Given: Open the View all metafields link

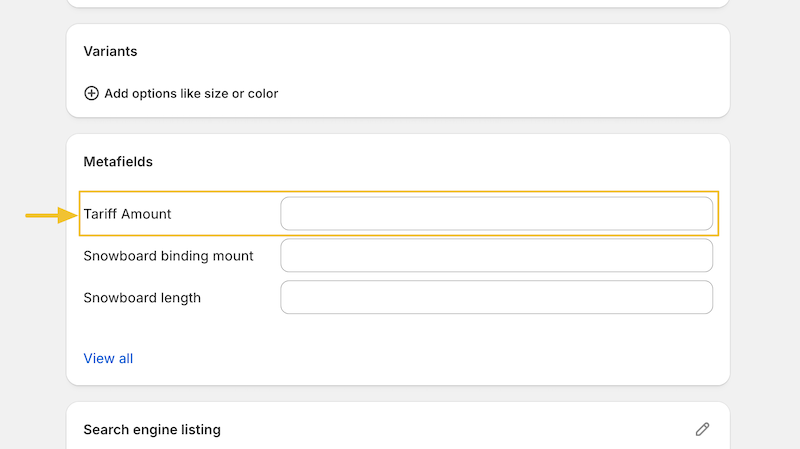Looking at the screenshot, I should point(108,359).
